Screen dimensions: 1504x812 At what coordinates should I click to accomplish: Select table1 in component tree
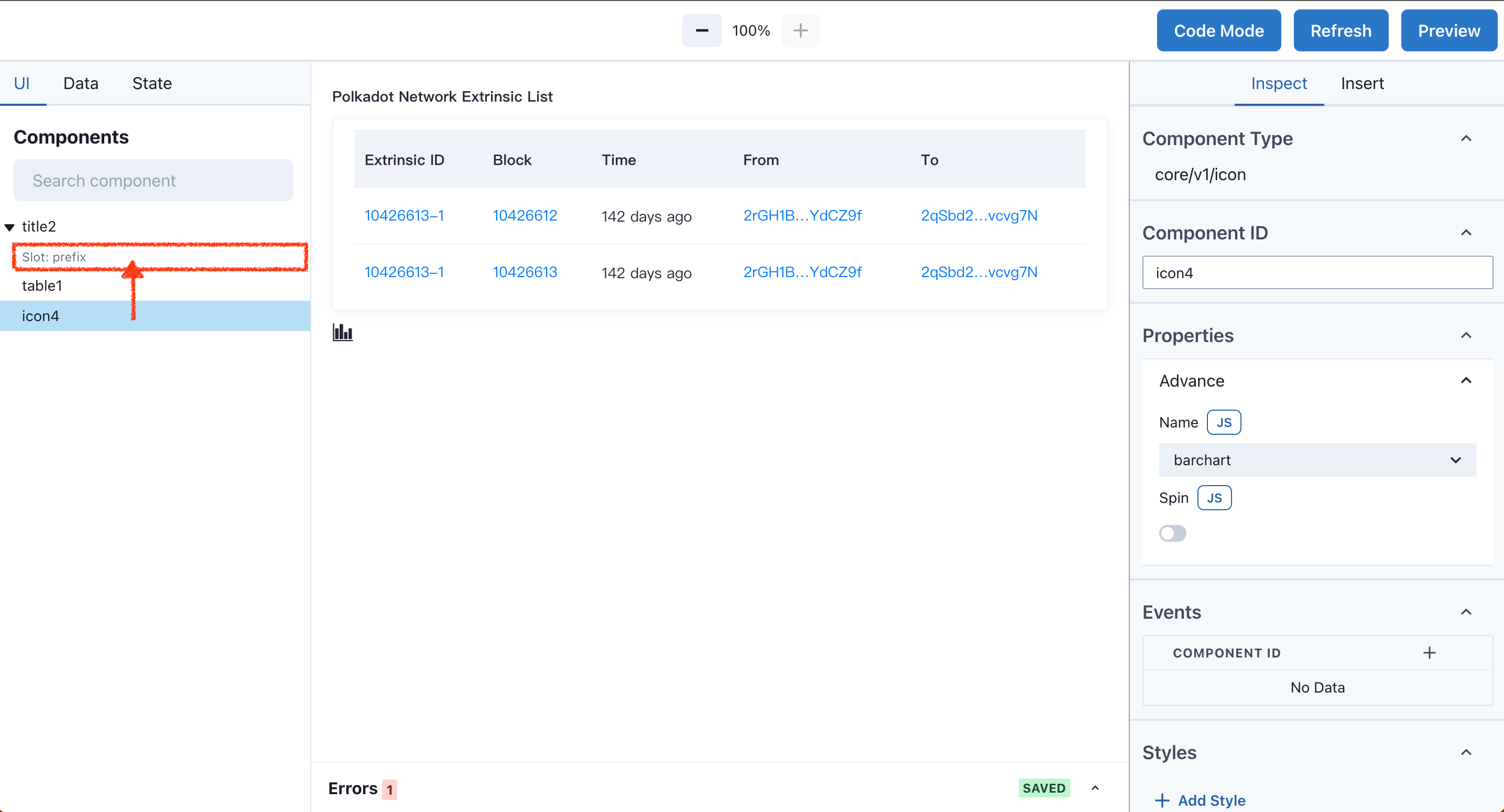coord(155,286)
